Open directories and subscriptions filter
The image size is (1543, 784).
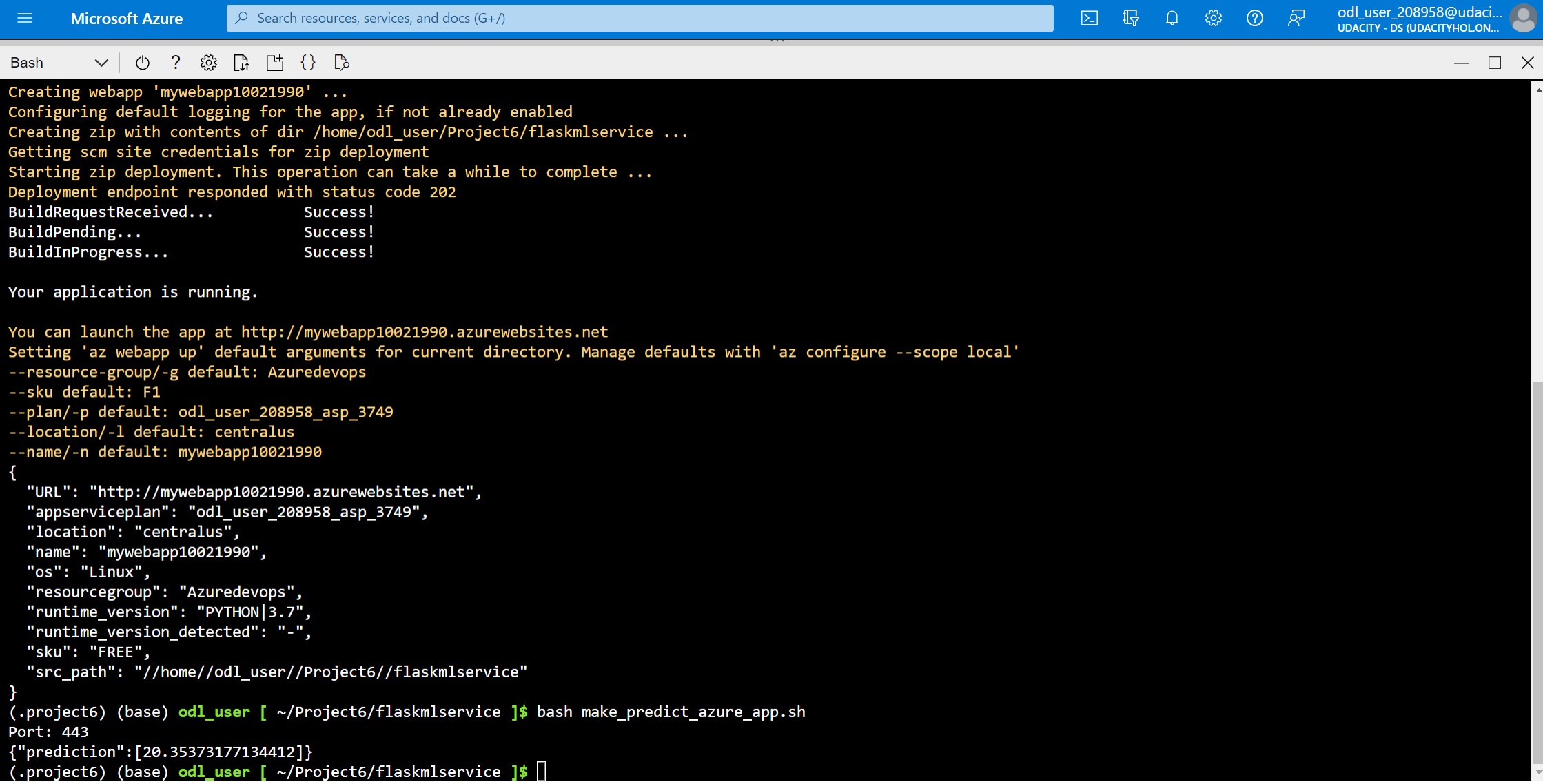(1130, 19)
